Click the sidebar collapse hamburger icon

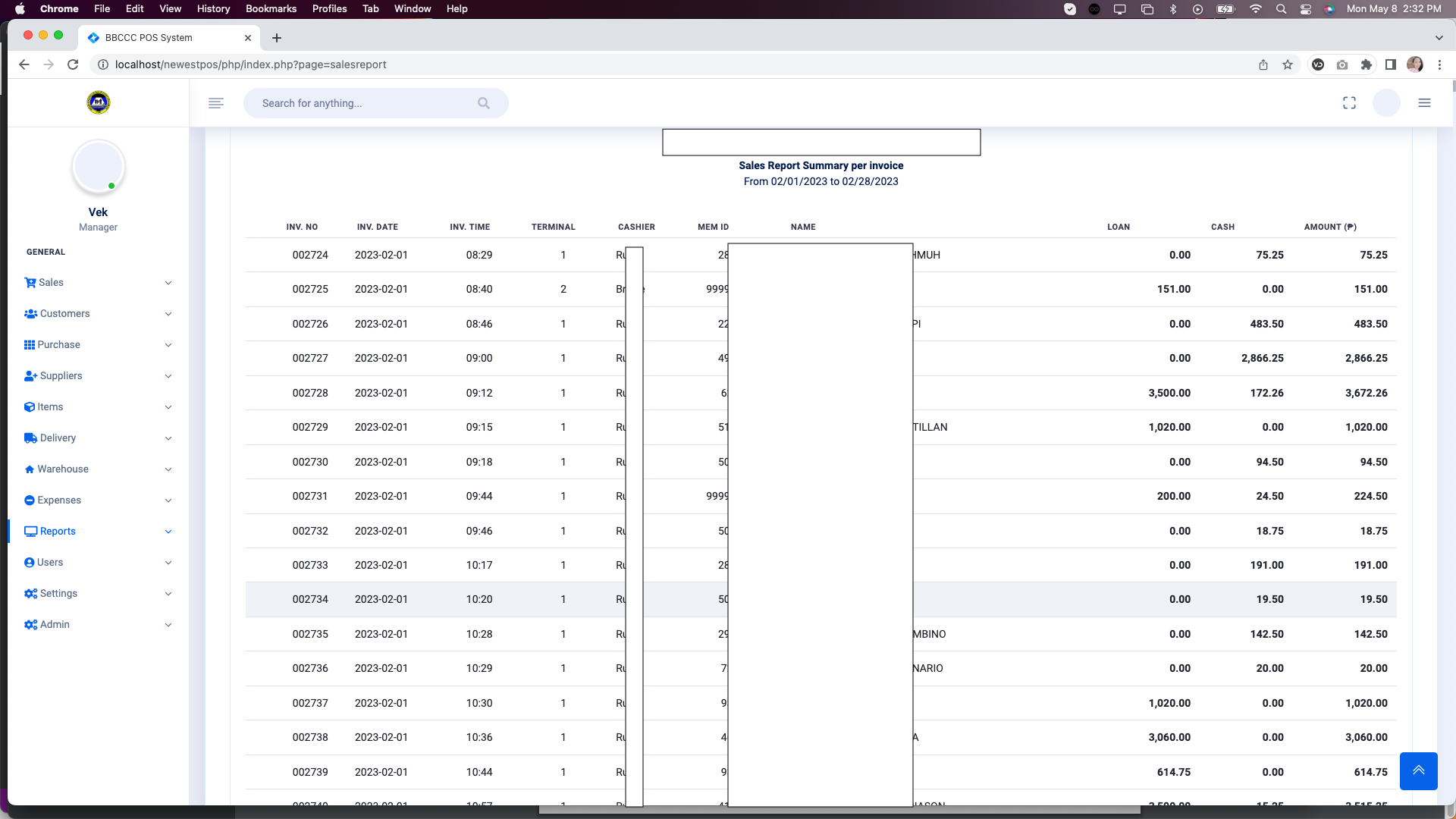(216, 103)
